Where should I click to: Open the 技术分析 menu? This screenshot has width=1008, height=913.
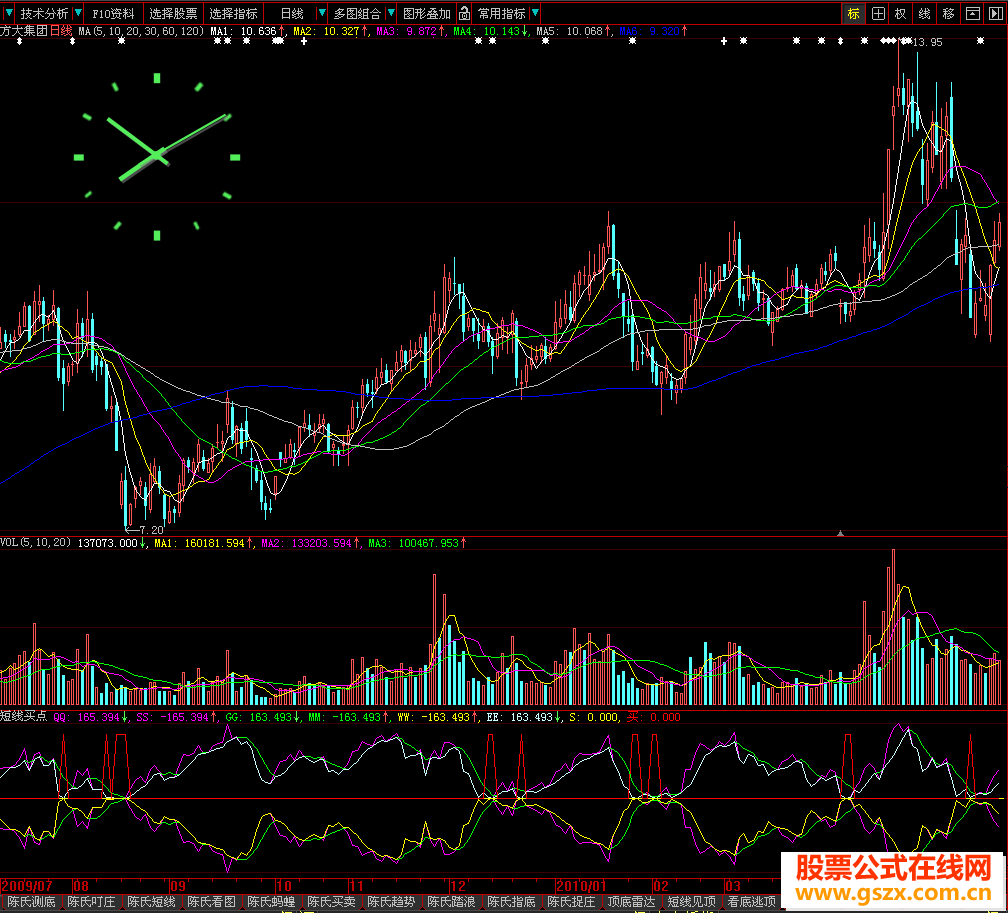click(44, 14)
